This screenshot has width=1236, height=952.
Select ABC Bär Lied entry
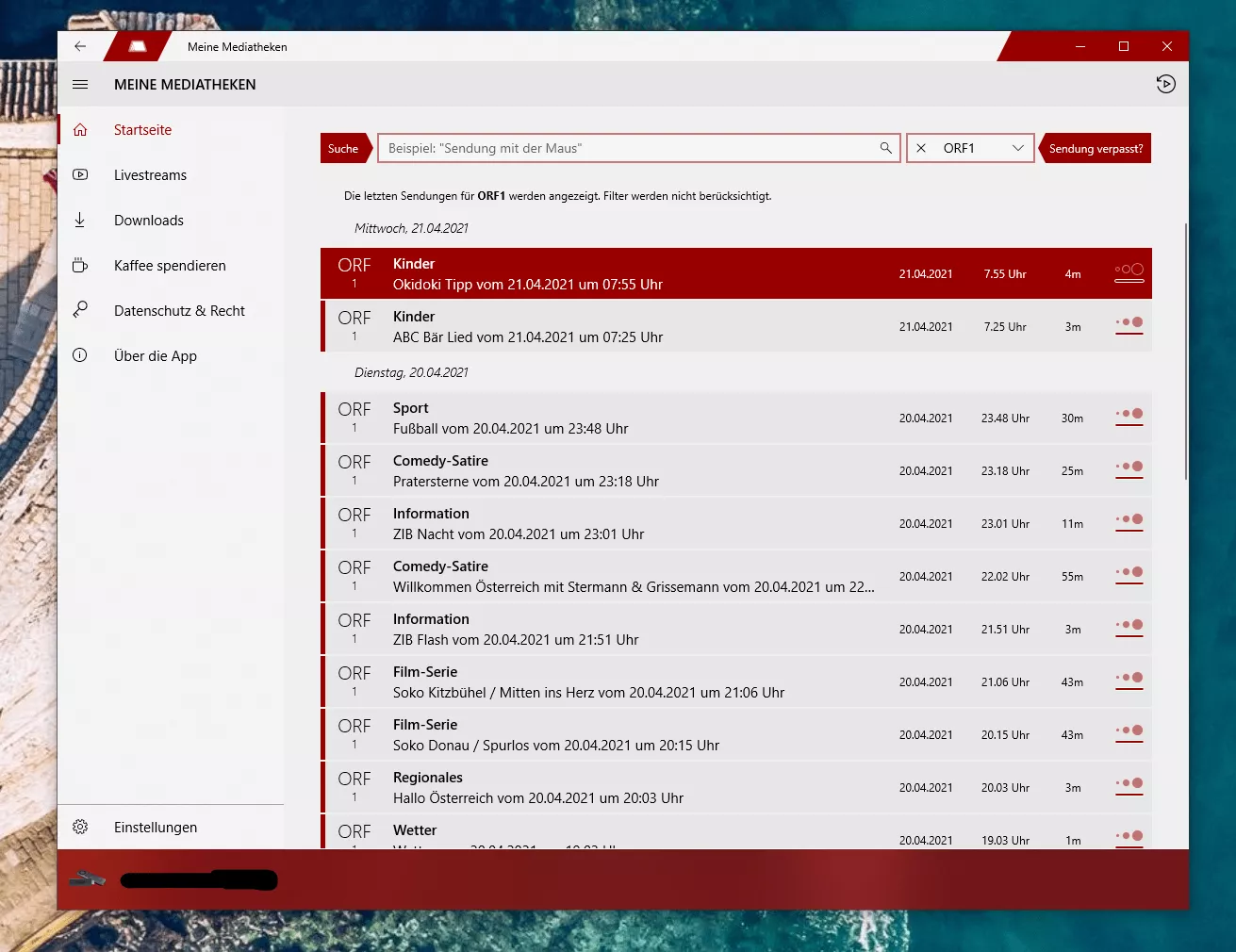click(x=736, y=326)
